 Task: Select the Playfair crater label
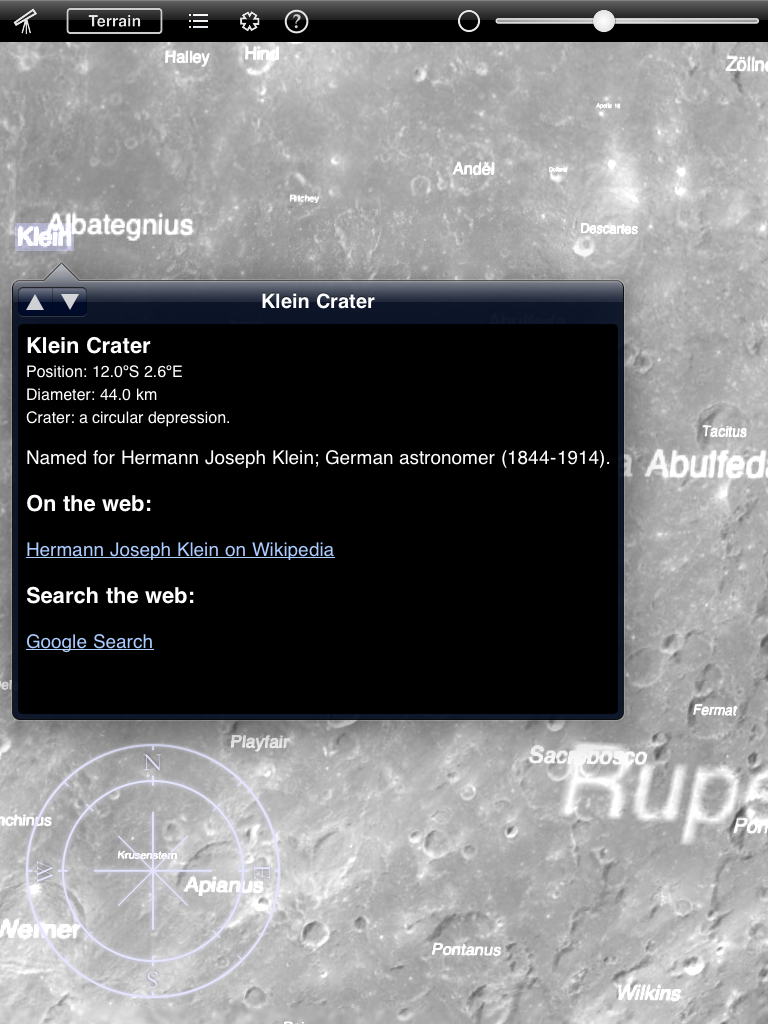[x=260, y=742]
